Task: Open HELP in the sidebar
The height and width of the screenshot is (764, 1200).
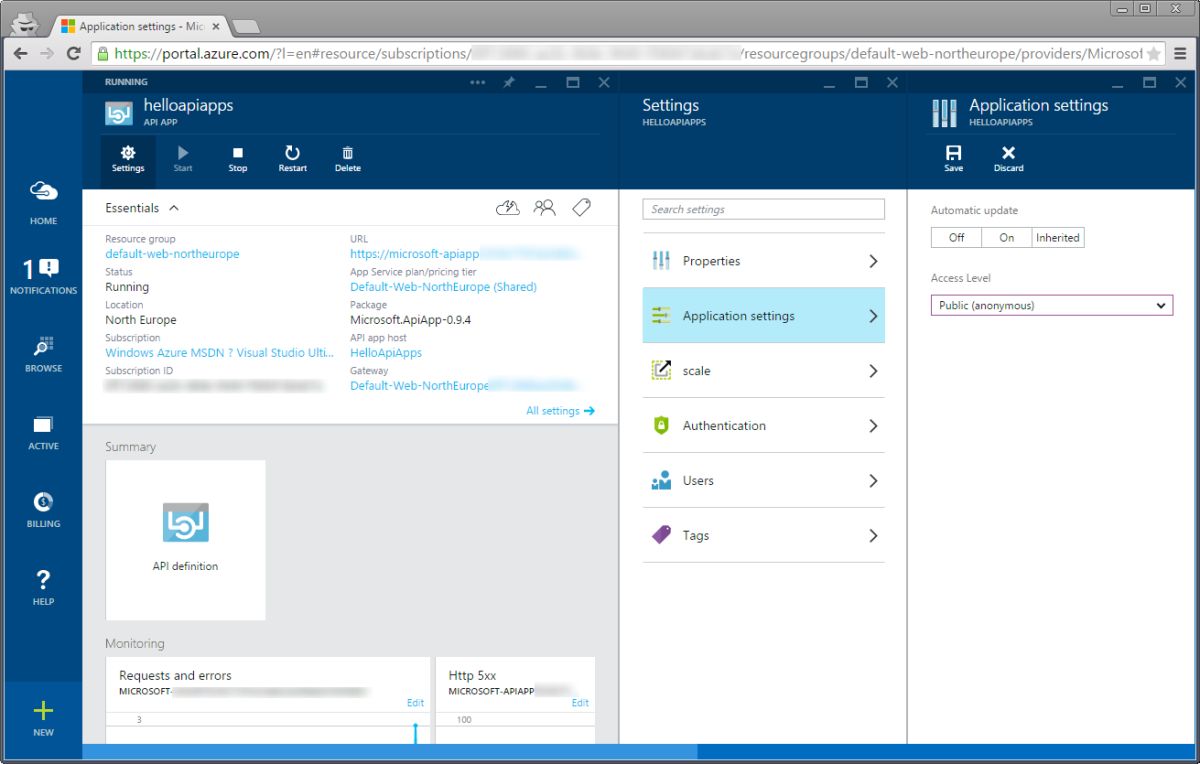Action: pos(43,588)
